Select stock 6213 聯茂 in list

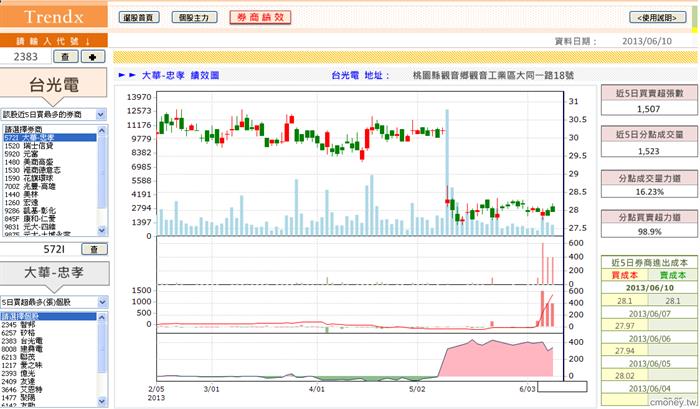48,357
